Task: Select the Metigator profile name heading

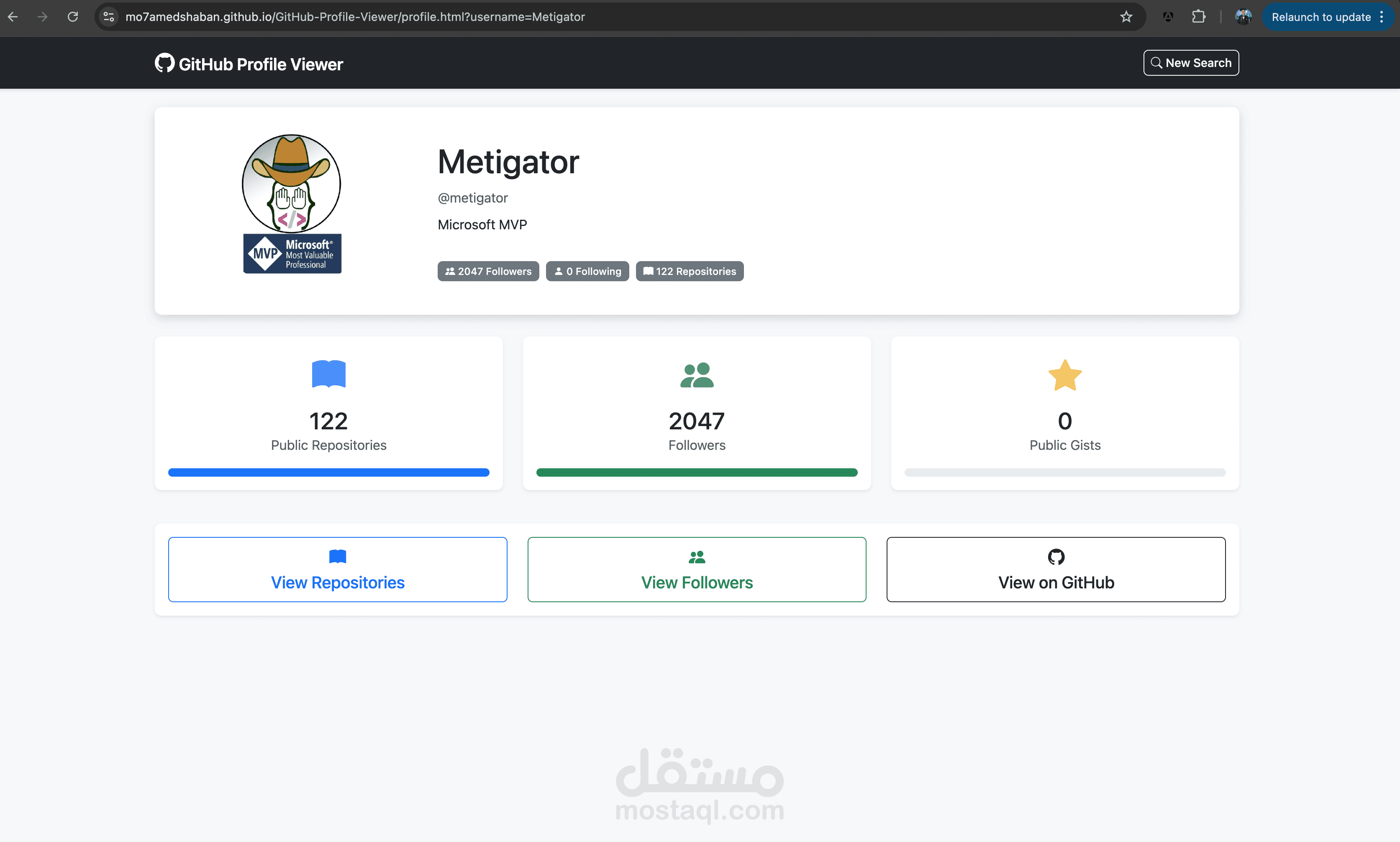Action: click(508, 162)
